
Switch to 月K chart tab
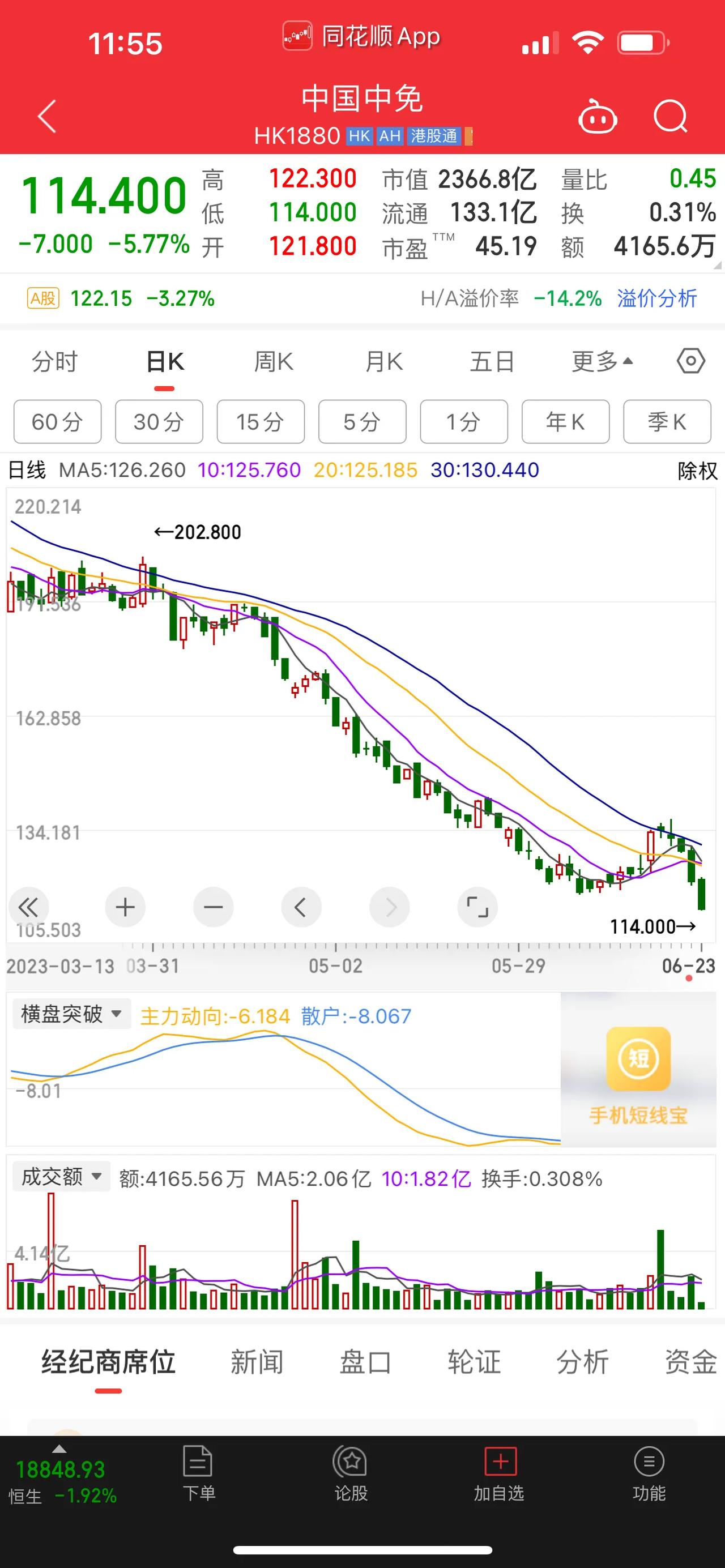383,362
